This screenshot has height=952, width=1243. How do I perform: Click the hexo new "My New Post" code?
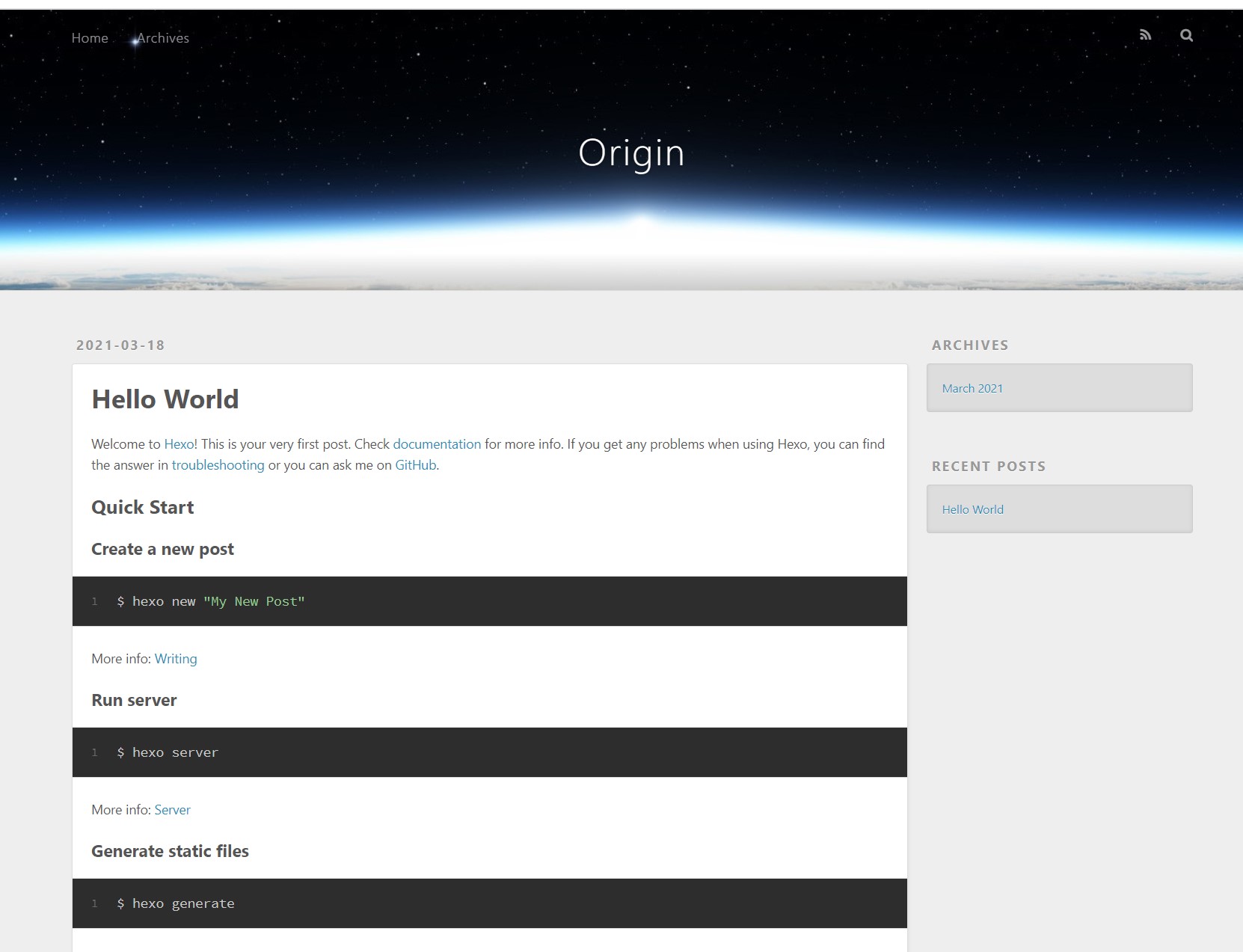coord(211,602)
